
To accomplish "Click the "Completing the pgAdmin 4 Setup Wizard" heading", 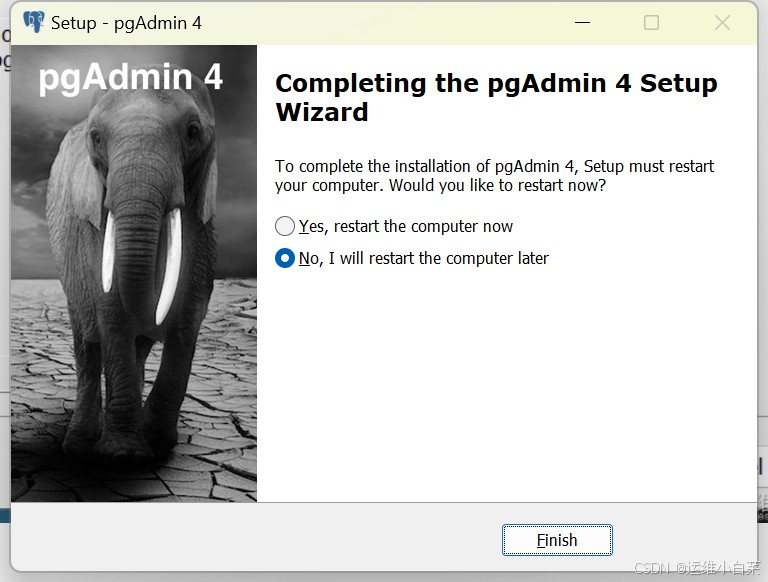I will [x=496, y=97].
